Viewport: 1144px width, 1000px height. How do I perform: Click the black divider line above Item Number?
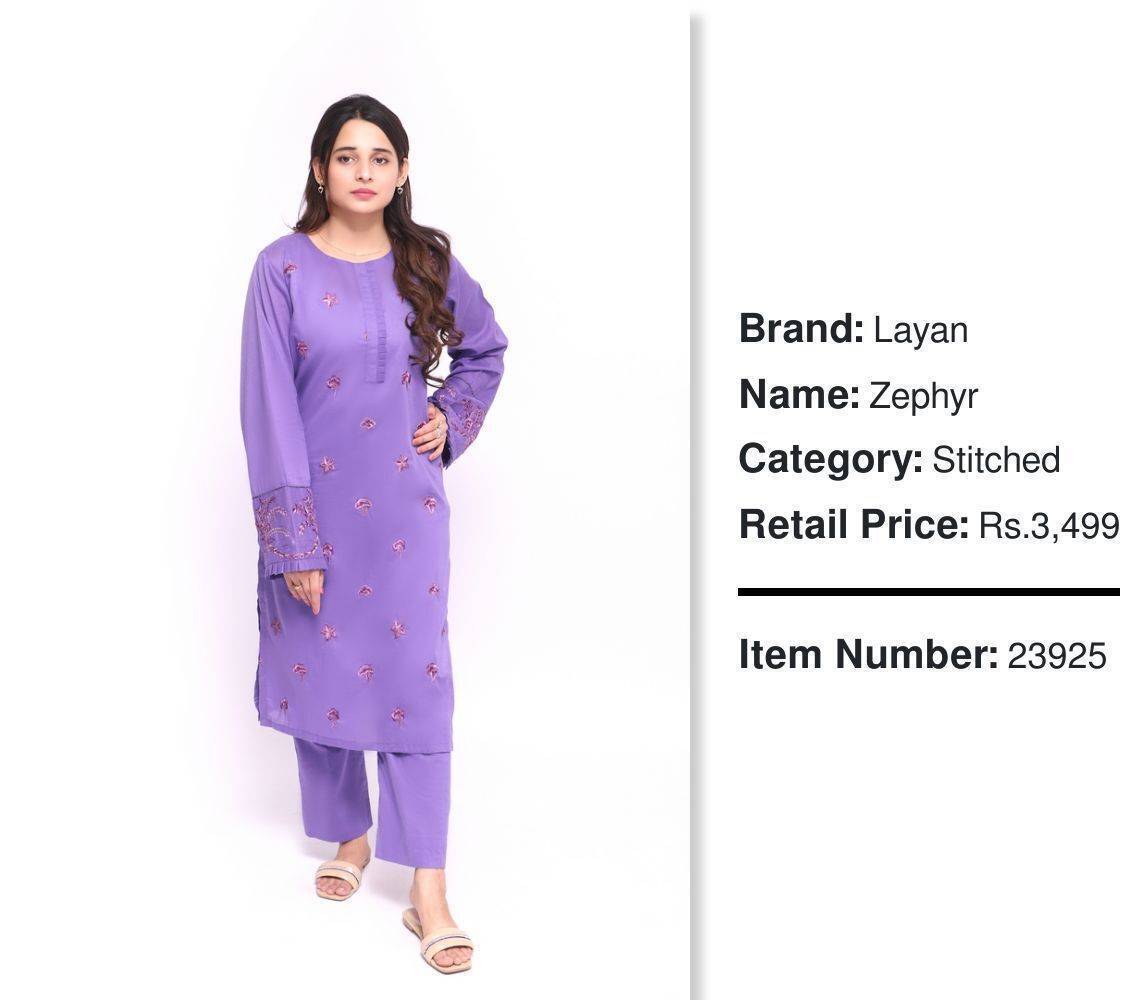pos(928,592)
